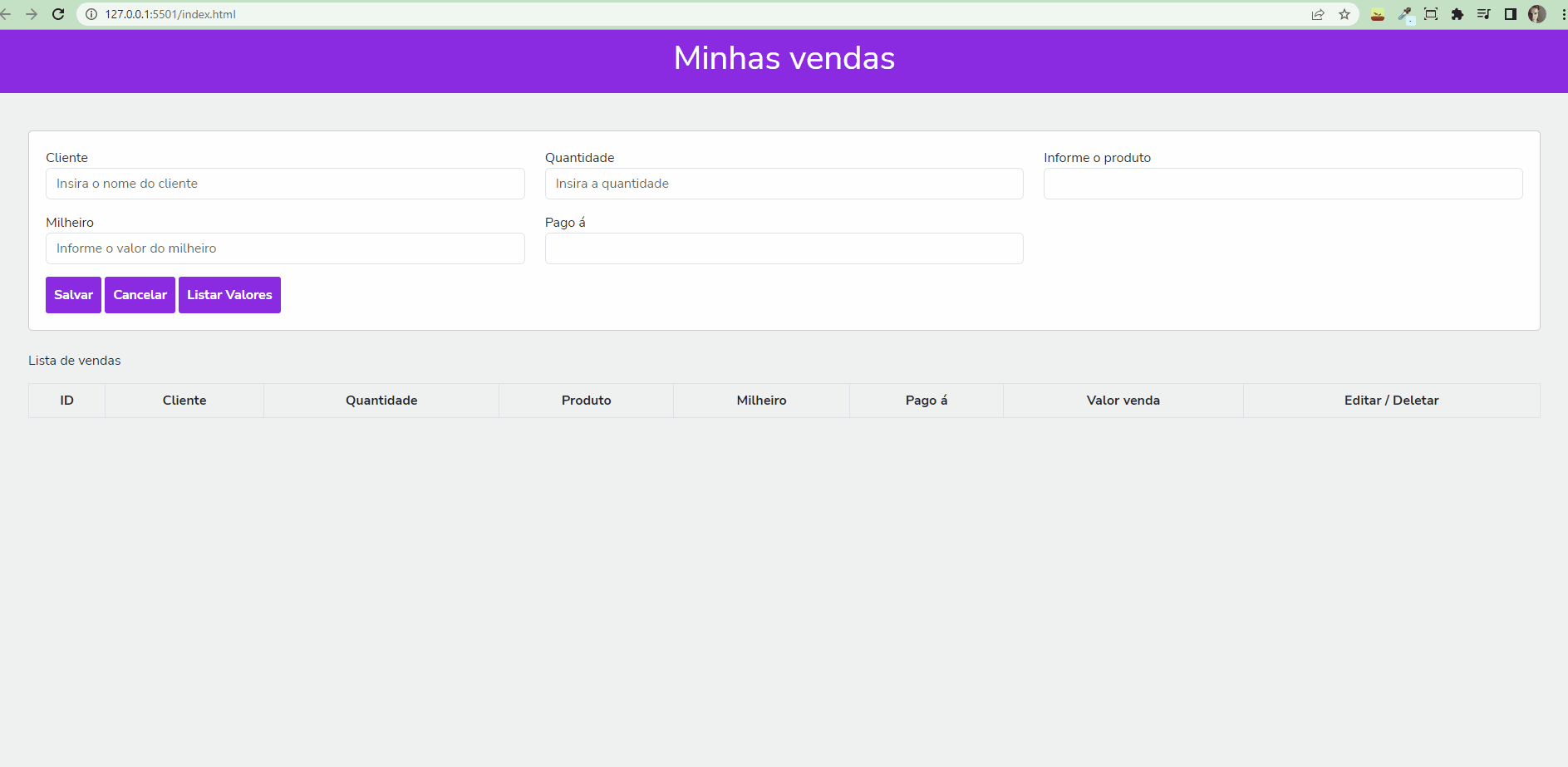Click the Listar Valores button
Viewport: 1568px width, 767px height.
[x=229, y=294]
